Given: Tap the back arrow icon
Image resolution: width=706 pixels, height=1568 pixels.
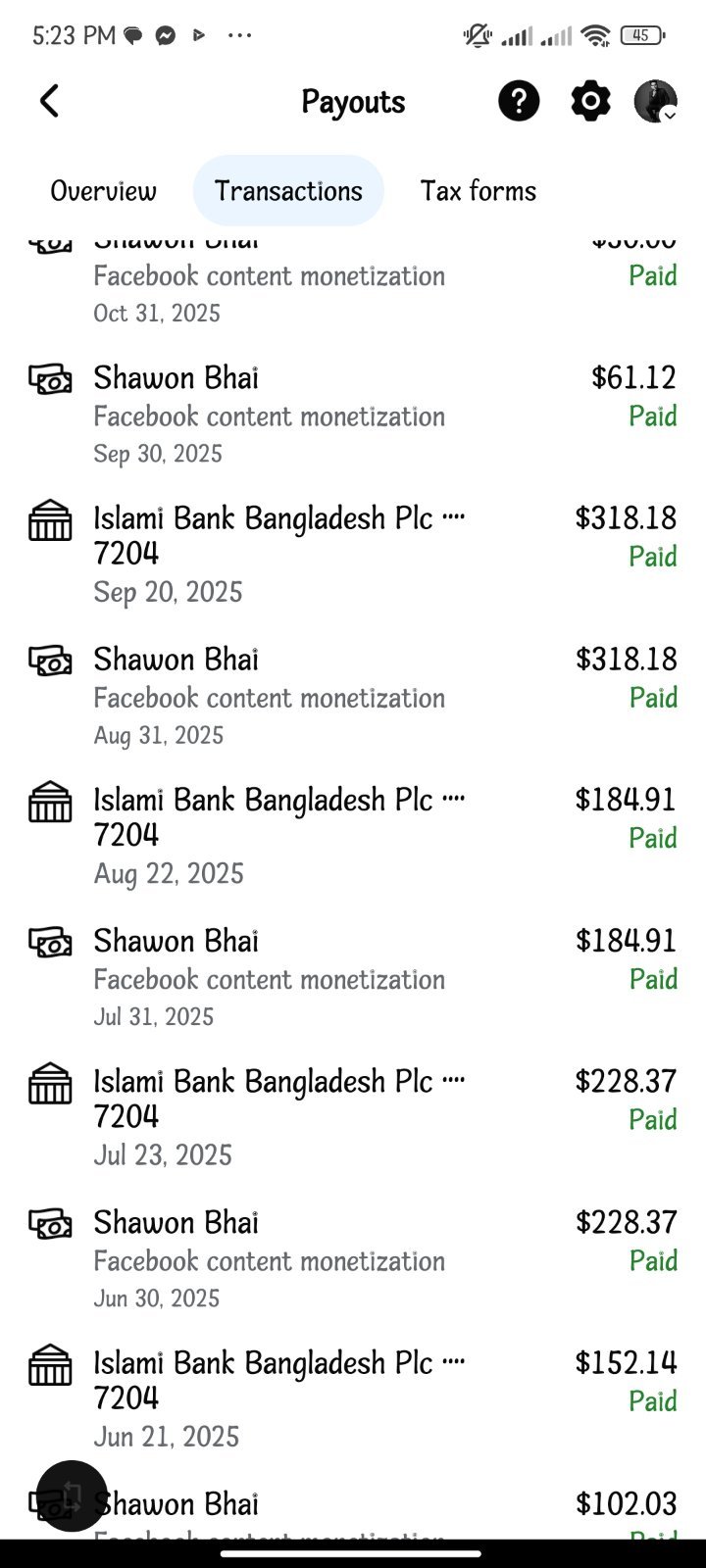Looking at the screenshot, I should tap(49, 101).
